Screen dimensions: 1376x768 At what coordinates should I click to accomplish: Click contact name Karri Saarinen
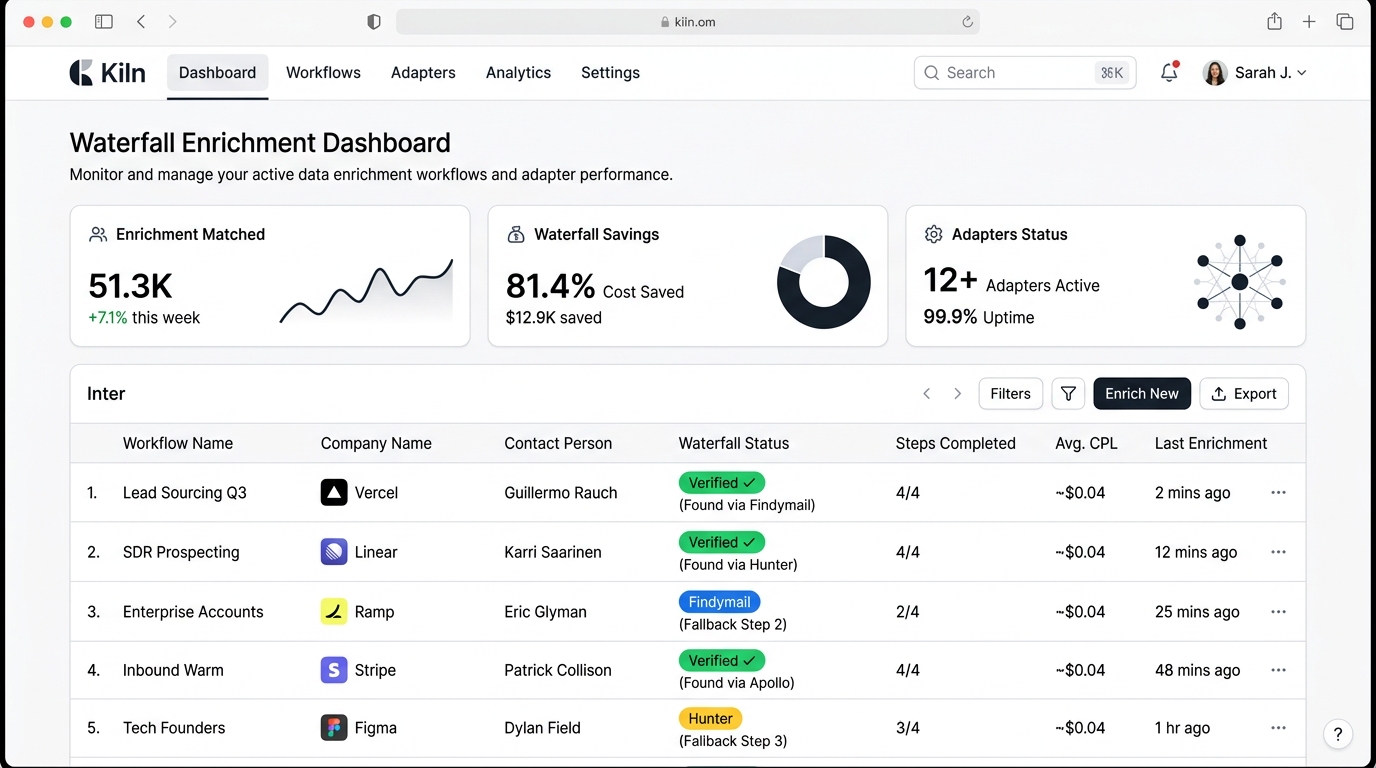click(x=553, y=552)
